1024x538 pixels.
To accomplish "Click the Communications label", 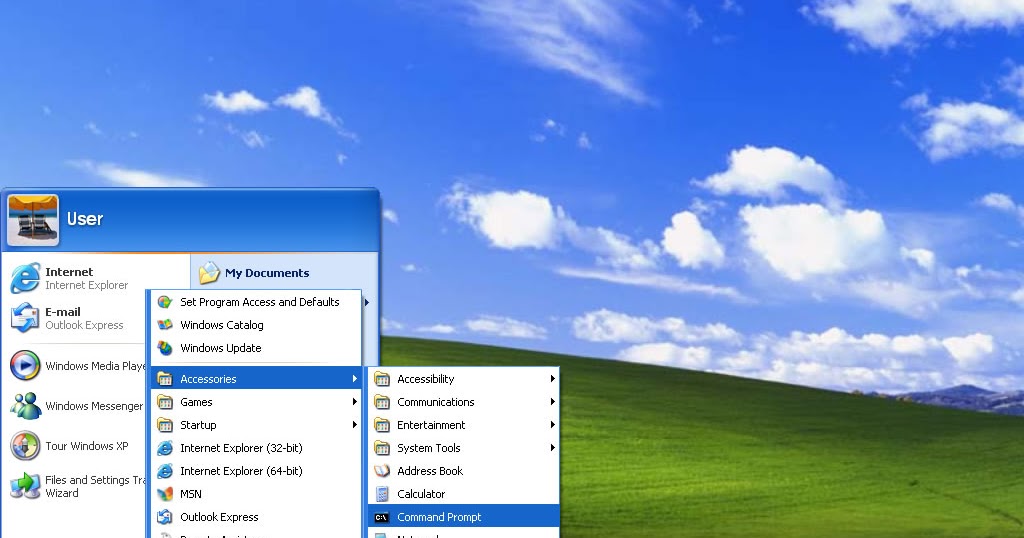I will click(436, 402).
